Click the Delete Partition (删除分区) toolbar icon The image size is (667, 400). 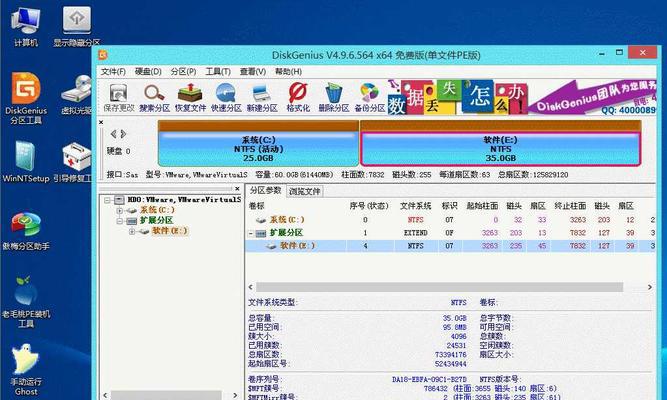[x=334, y=98]
